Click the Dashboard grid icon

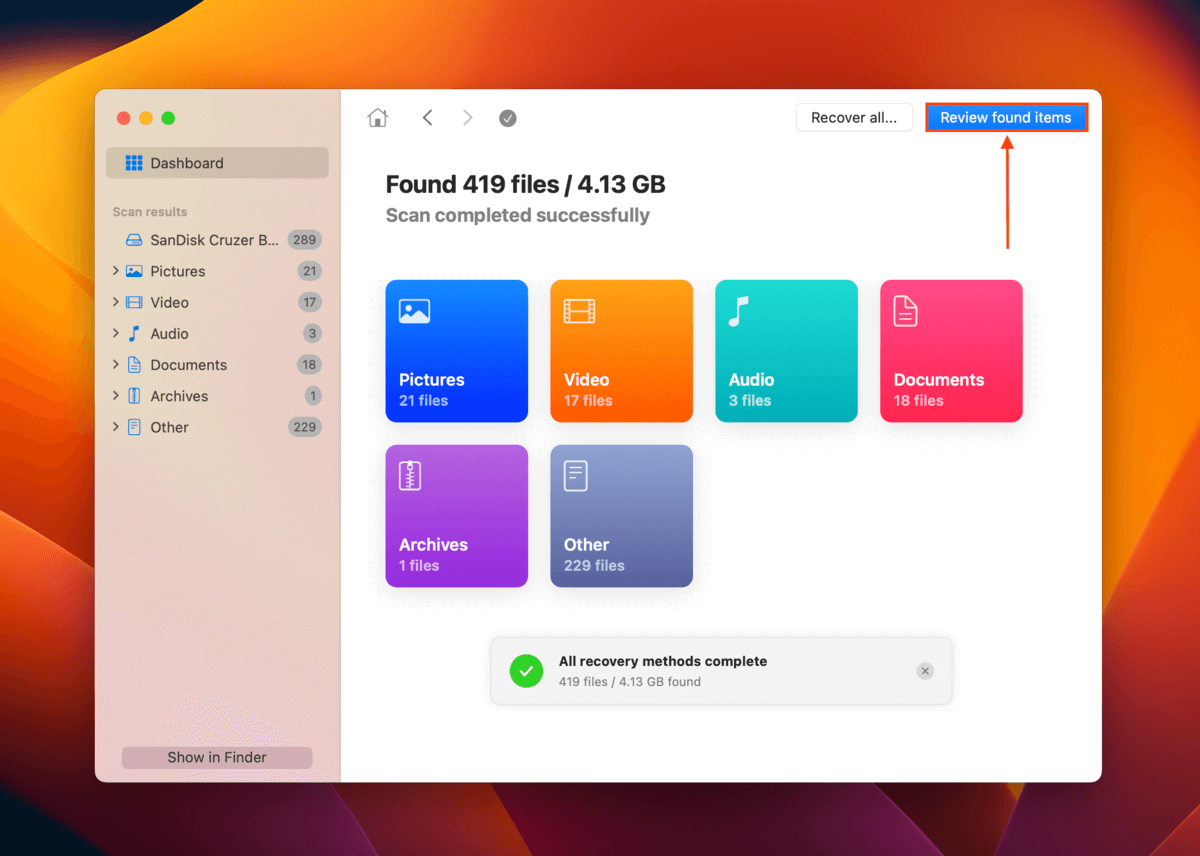[134, 163]
